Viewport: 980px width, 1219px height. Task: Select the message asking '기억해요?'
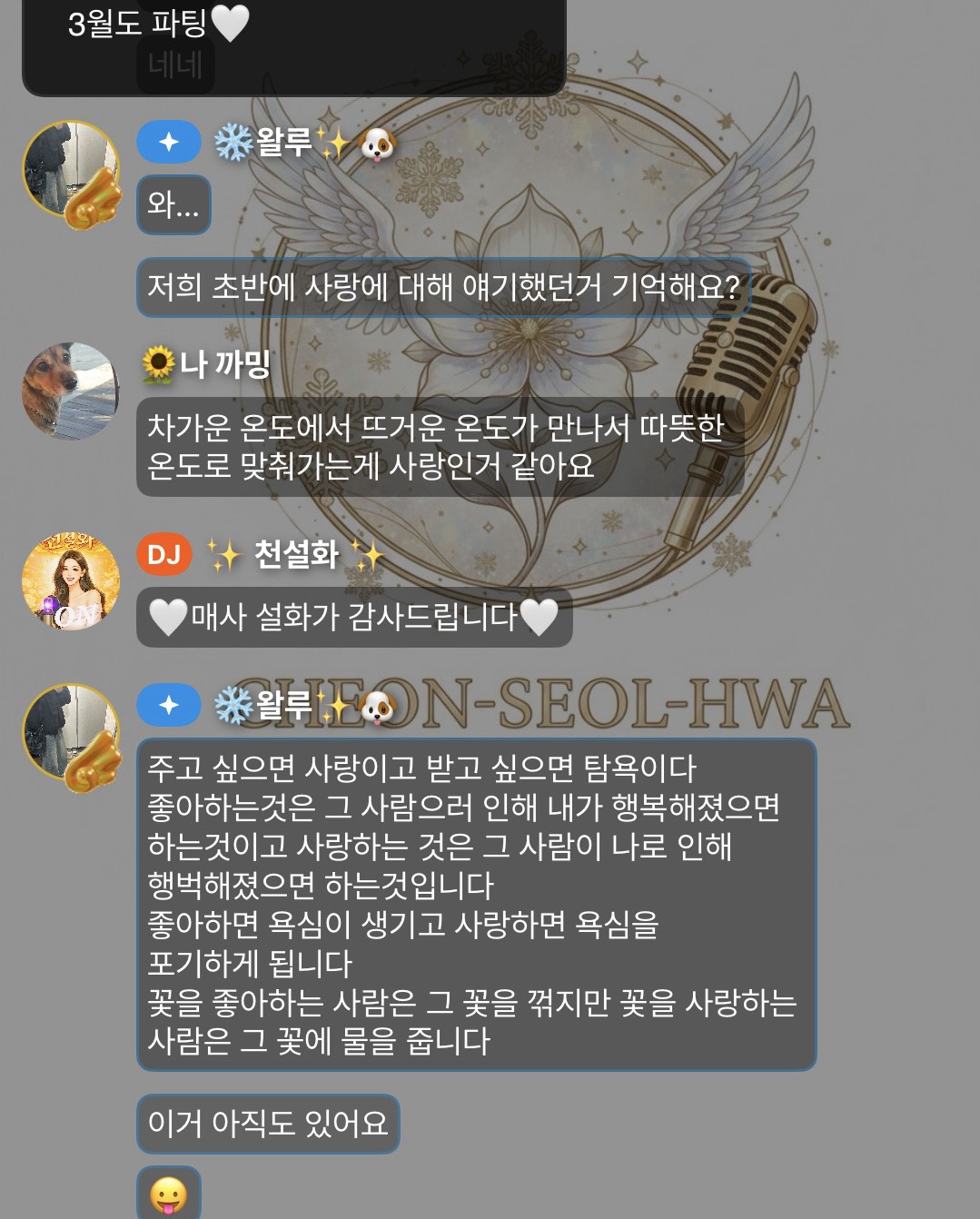443,287
